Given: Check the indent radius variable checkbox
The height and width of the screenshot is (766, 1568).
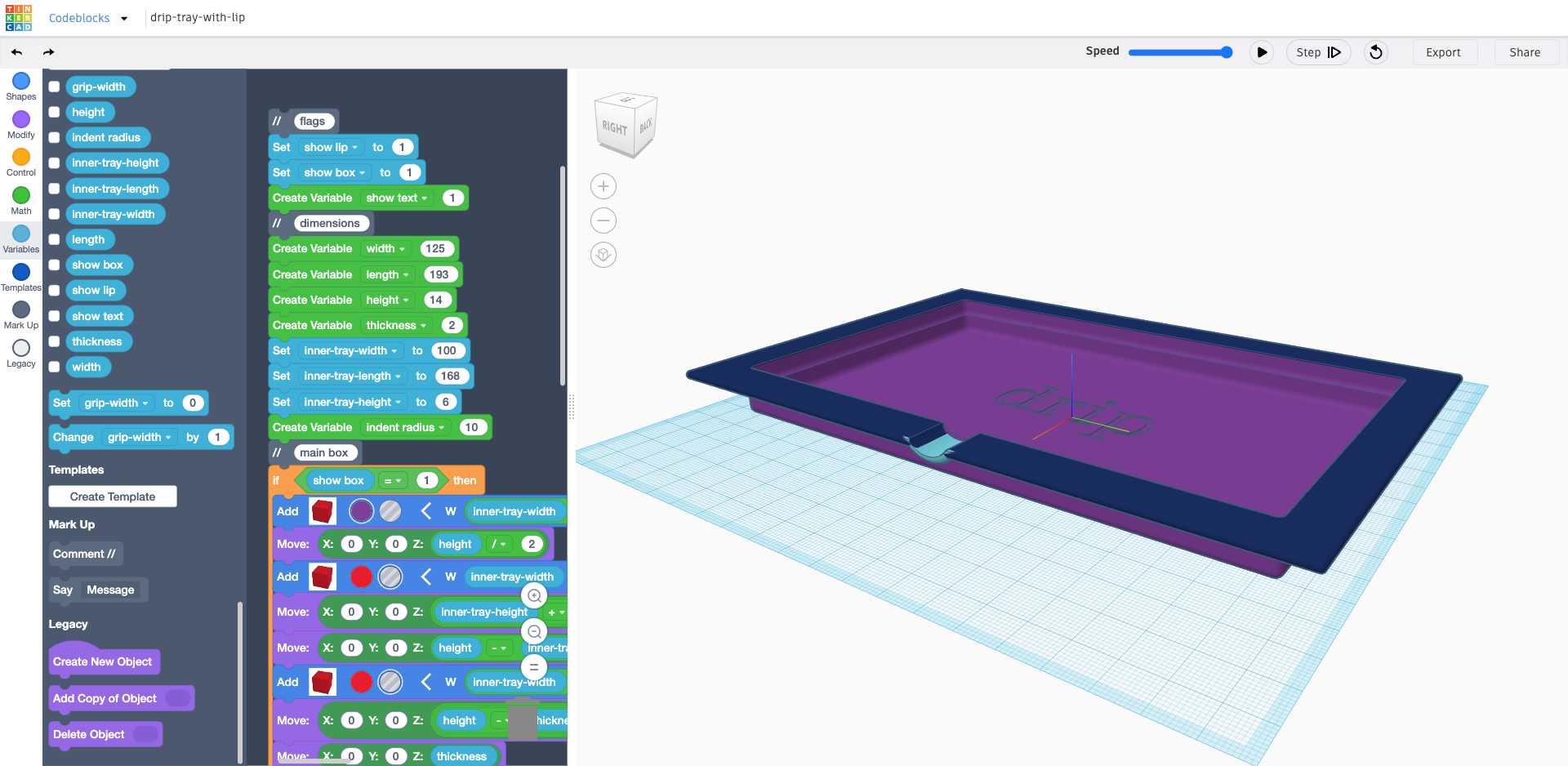Looking at the screenshot, I should 54,137.
